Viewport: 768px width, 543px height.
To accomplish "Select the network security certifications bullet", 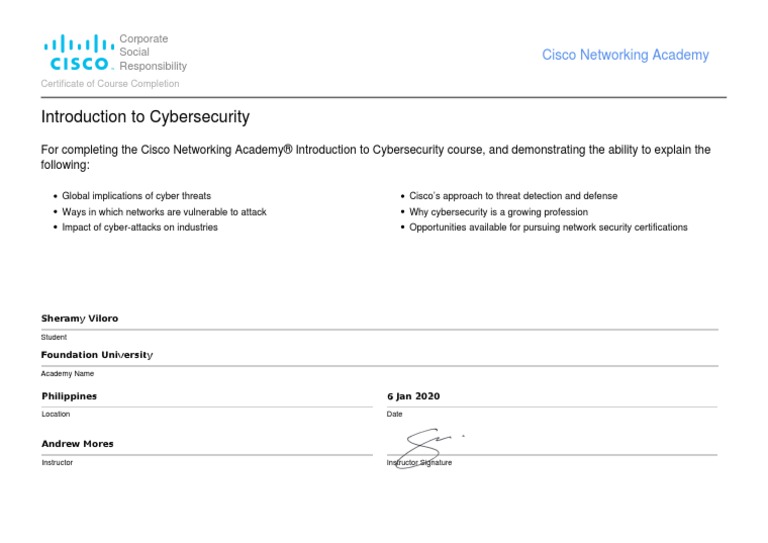I will [x=548, y=227].
